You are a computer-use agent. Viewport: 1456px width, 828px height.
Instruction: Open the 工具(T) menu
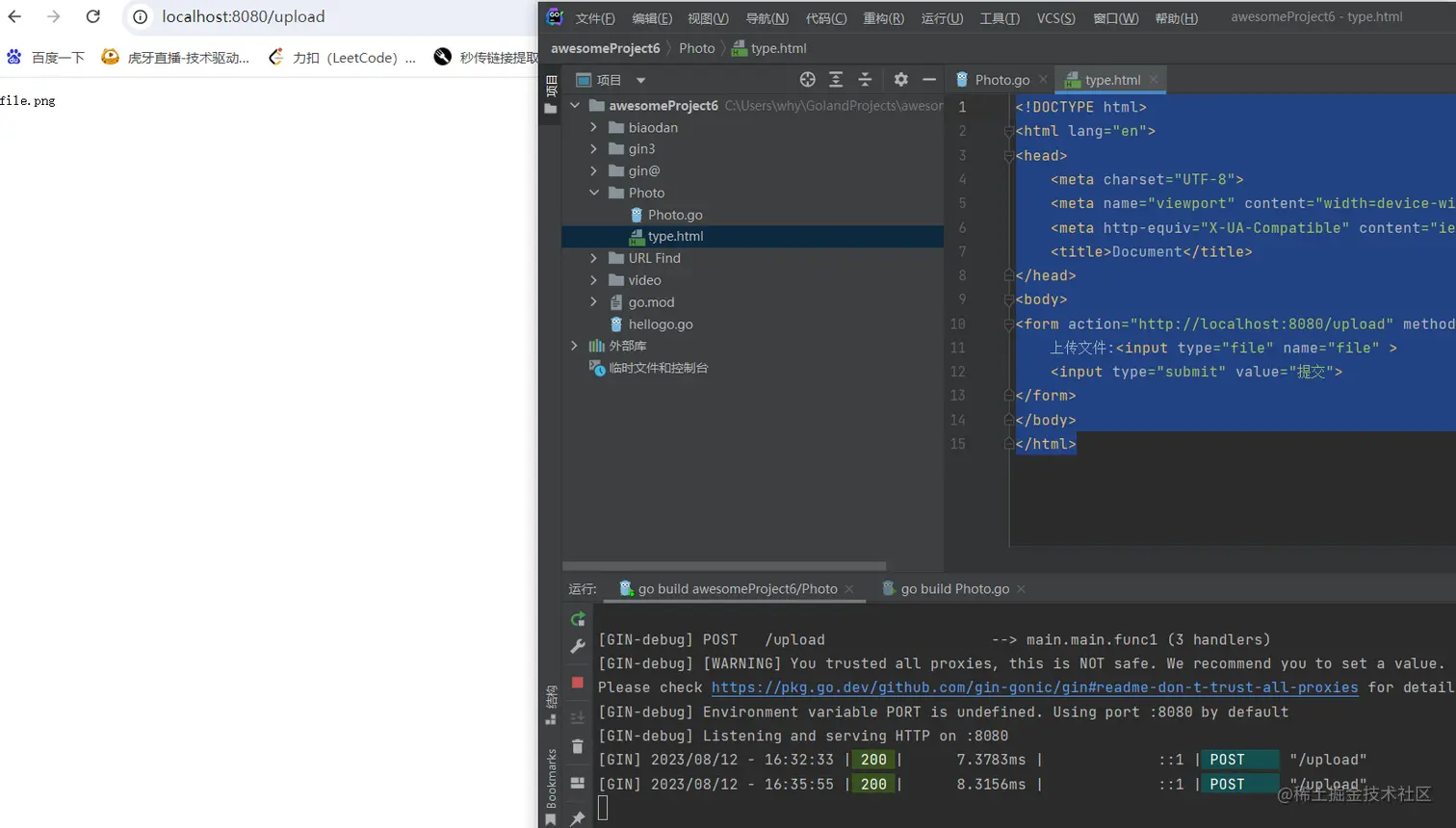tap(1000, 18)
